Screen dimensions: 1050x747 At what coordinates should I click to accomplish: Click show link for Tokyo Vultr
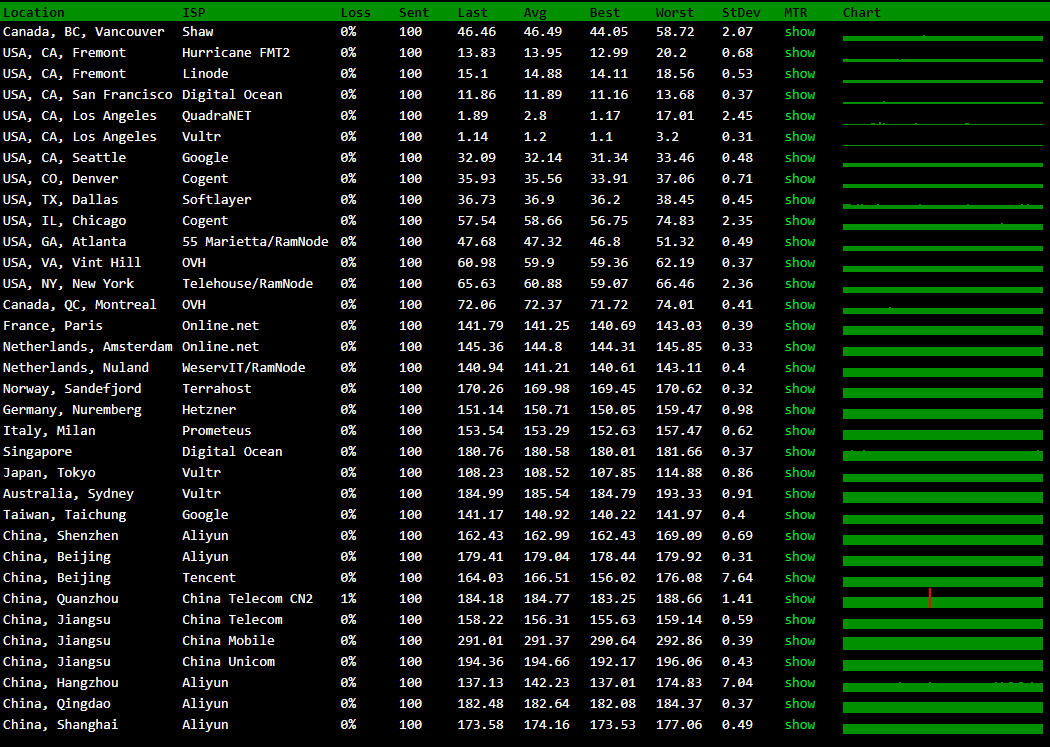click(x=799, y=473)
